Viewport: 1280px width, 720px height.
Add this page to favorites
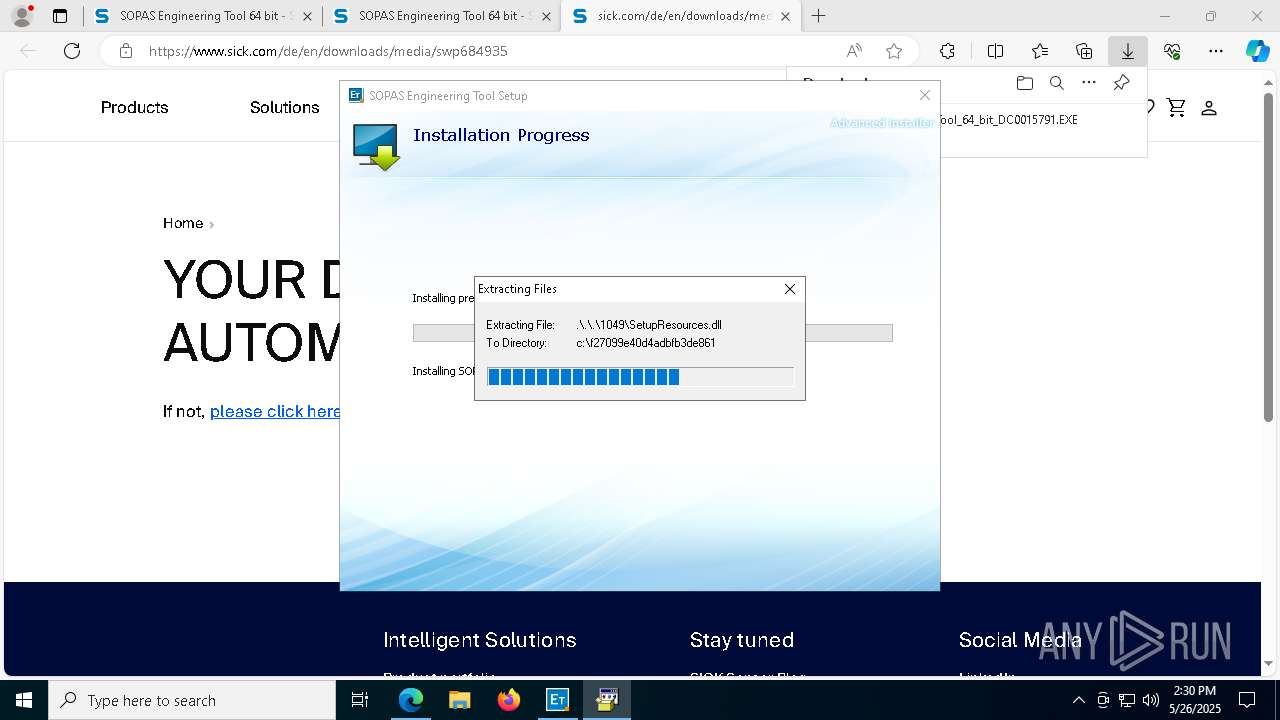894,51
